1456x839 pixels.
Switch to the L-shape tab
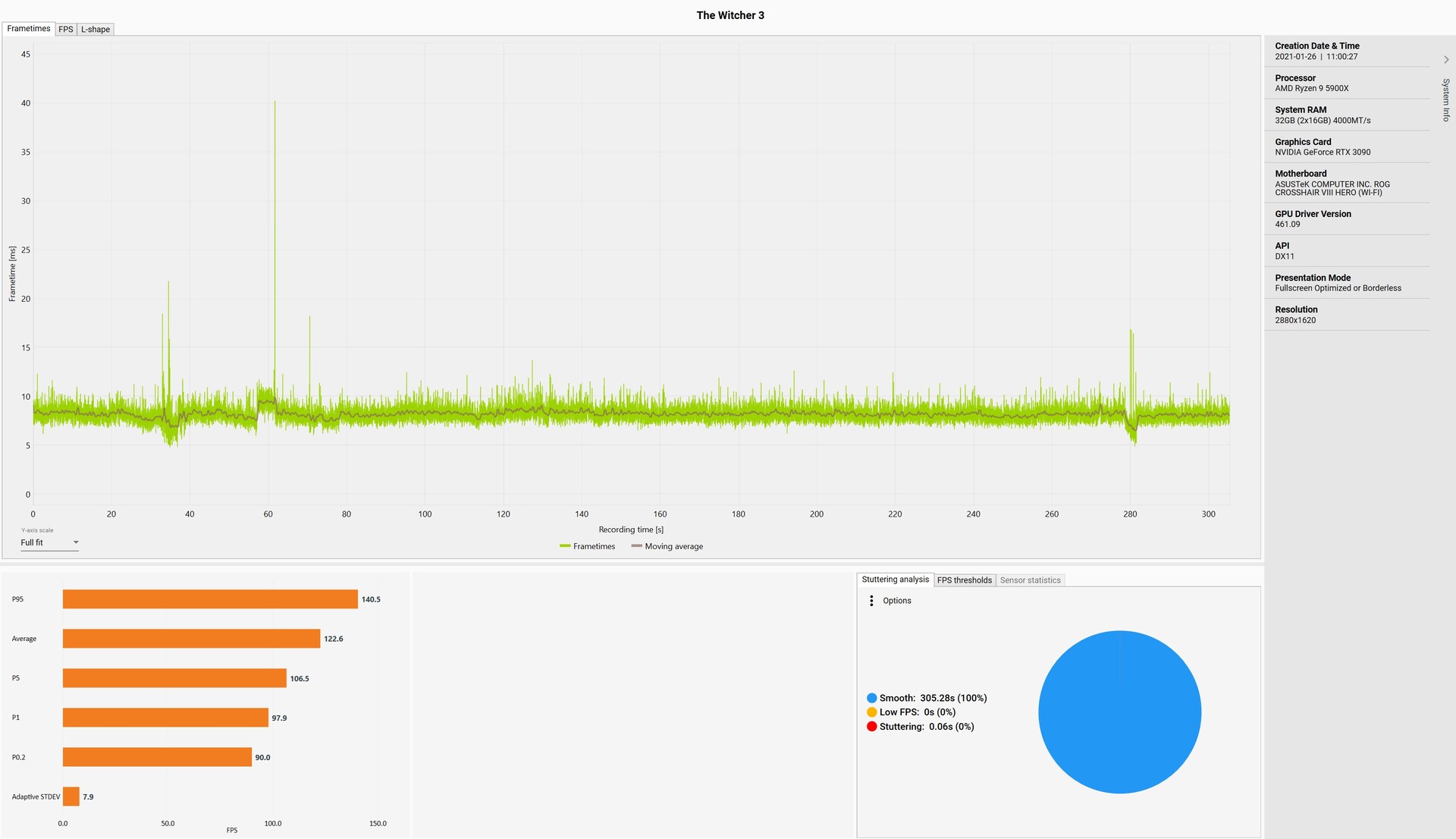click(96, 30)
